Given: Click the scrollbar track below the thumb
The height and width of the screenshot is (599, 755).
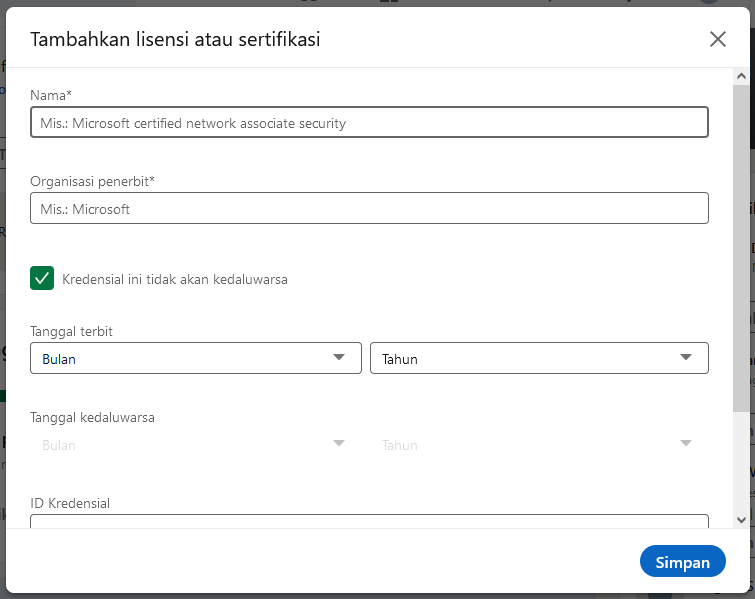Looking at the screenshot, I should point(741,461).
